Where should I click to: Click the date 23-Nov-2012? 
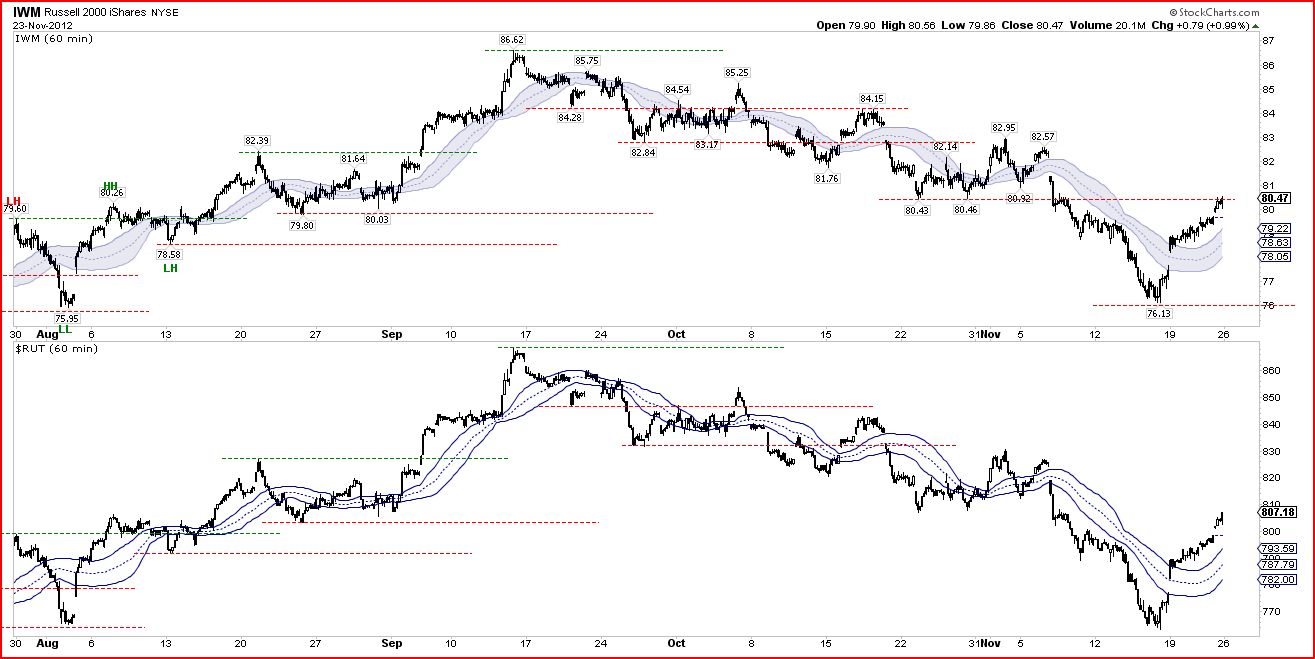pos(43,25)
